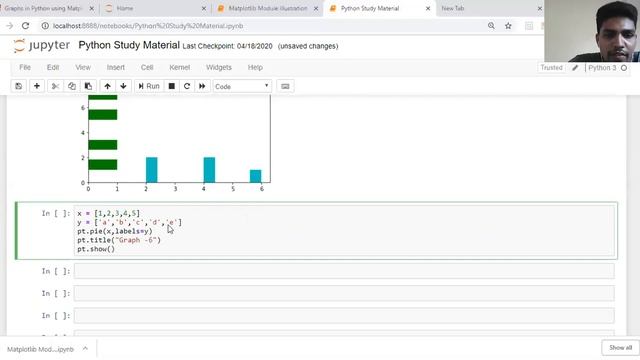Viewport: 640px width, 360px height.
Task: Select the first empty cell below pie code
Action: pos(344,271)
